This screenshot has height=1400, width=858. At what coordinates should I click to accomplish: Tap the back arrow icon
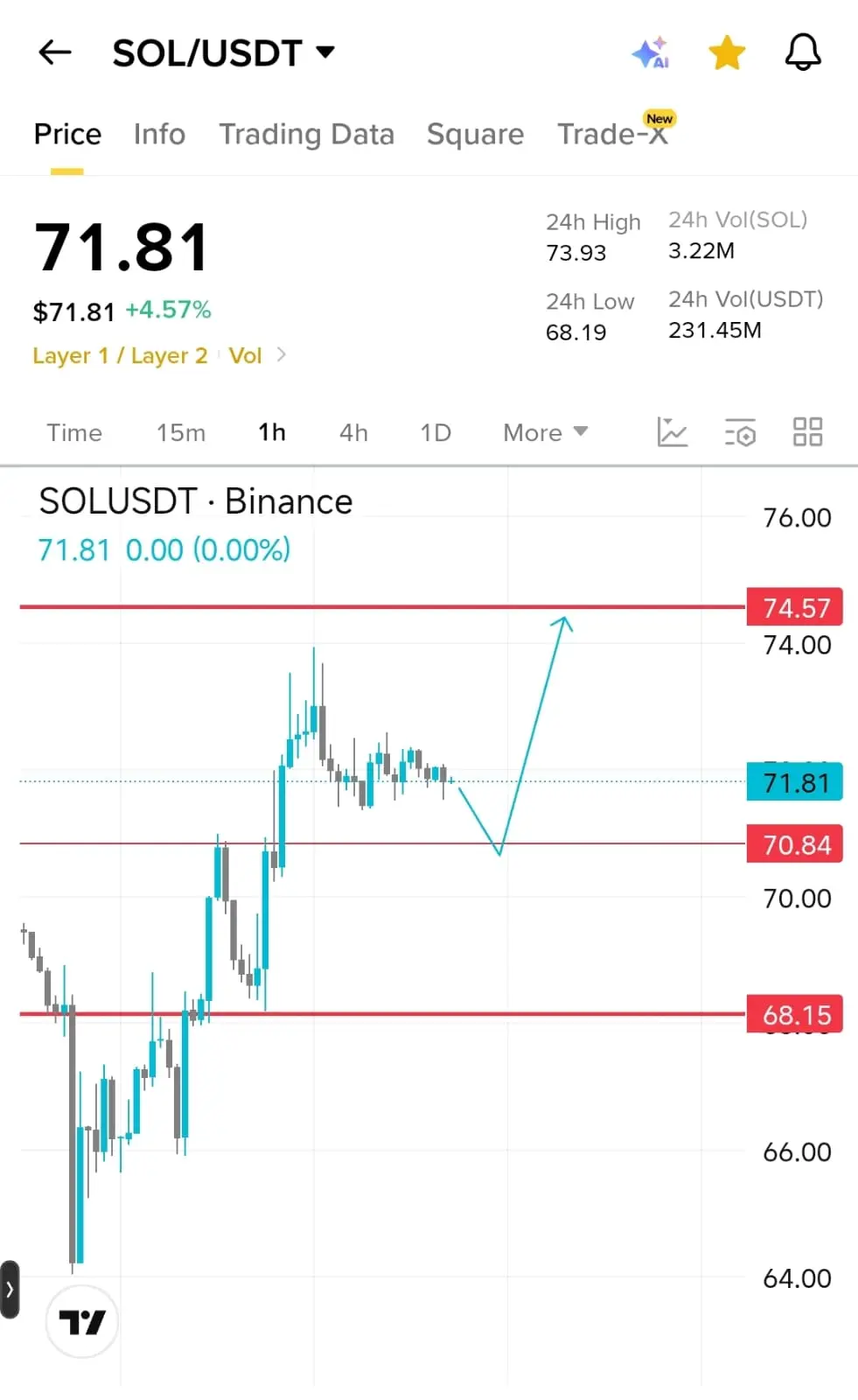[x=54, y=52]
